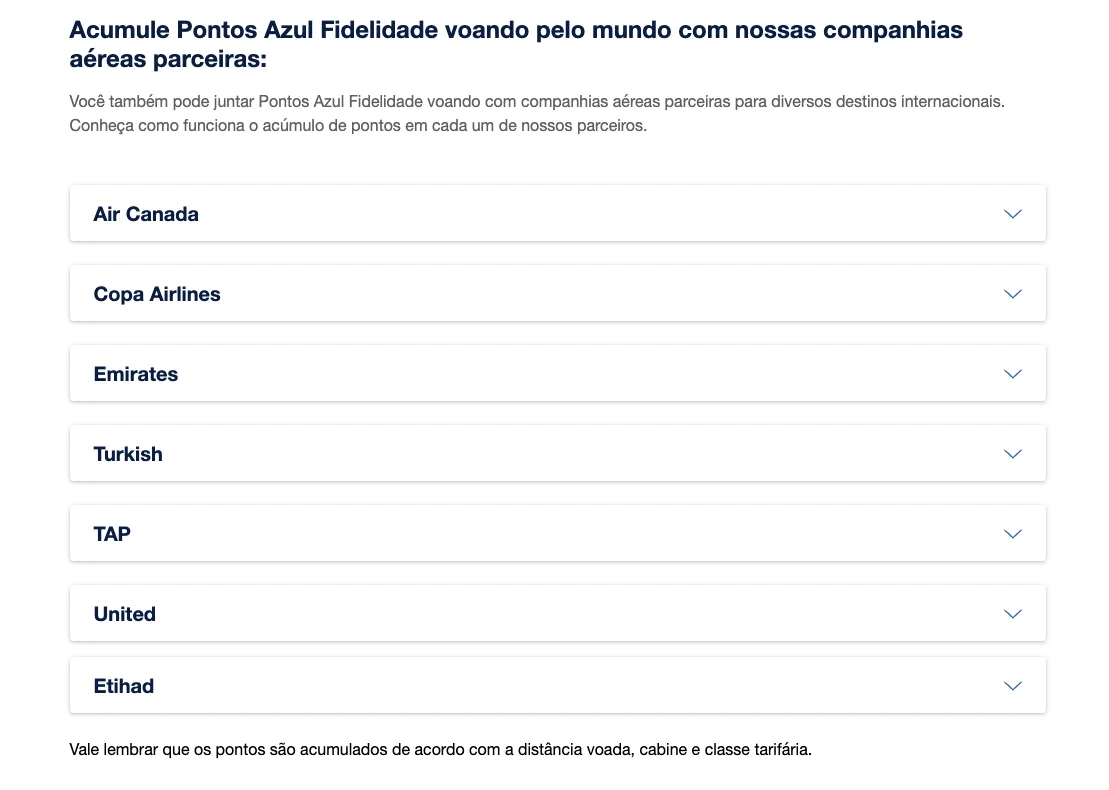Click the TAP row down-arrow icon
1109x790 pixels.
click(x=1013, y=533)
